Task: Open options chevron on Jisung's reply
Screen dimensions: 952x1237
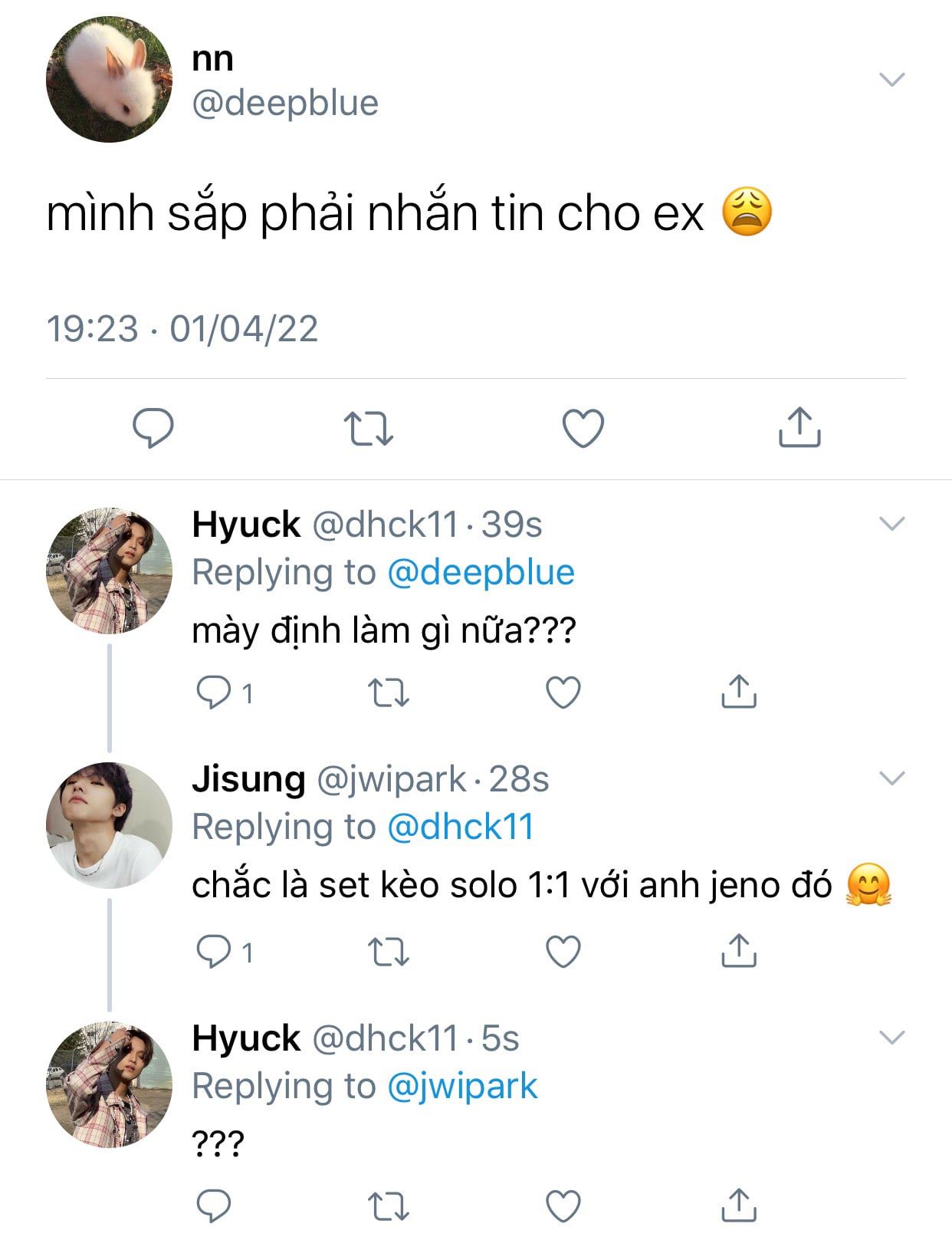Action: pos(891,778)
